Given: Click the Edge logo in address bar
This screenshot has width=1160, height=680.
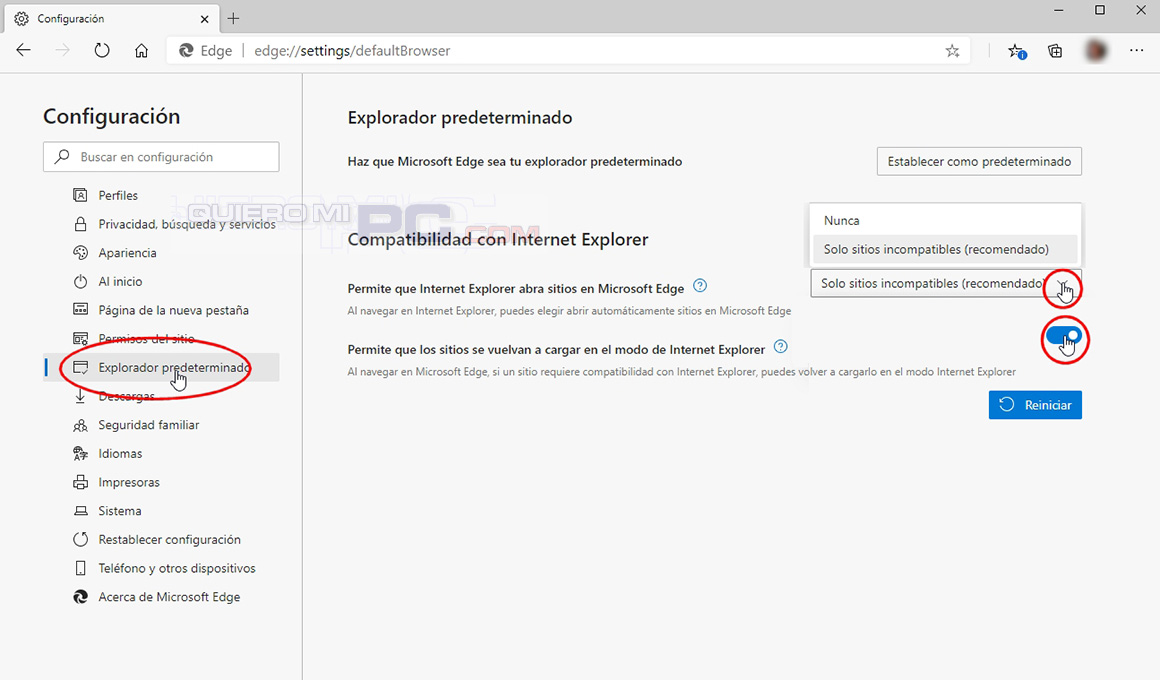Looking at the screenshot, I should (x=186, y=50).
